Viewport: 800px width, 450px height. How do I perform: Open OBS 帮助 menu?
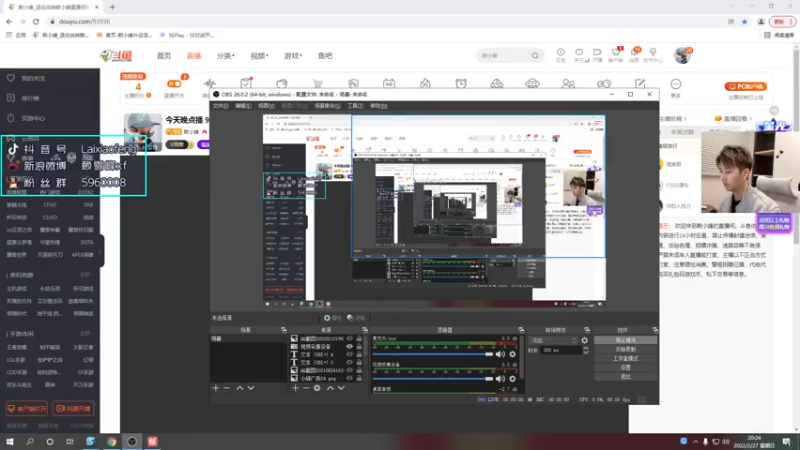(379, 106)
